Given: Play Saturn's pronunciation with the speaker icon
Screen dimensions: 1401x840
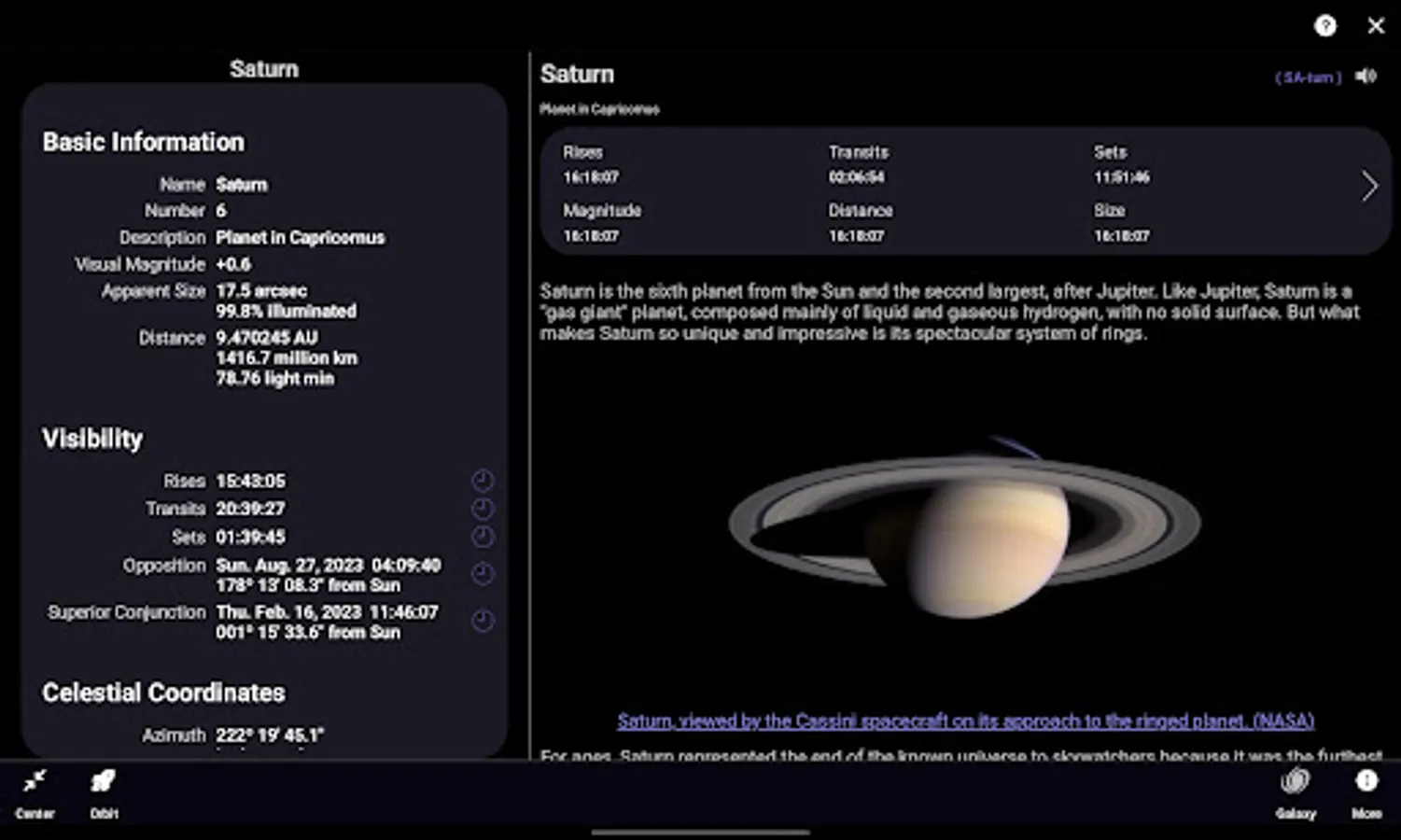Looking at the screenshot, I should point(1366,75).
